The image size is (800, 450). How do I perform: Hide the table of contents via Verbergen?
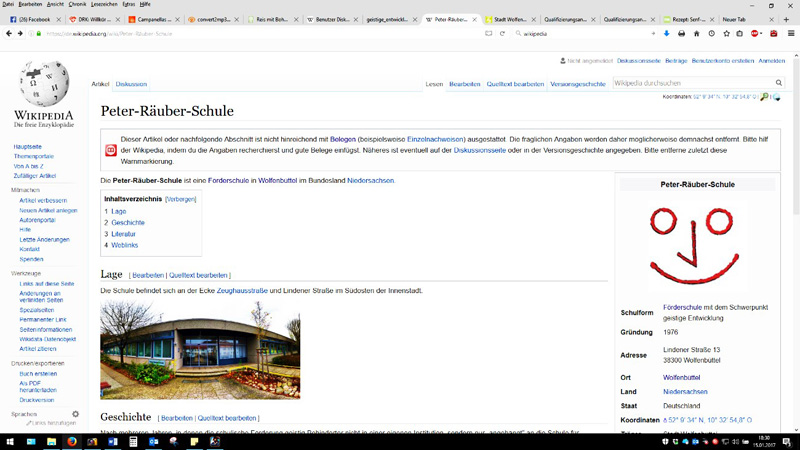coord(181,199)
